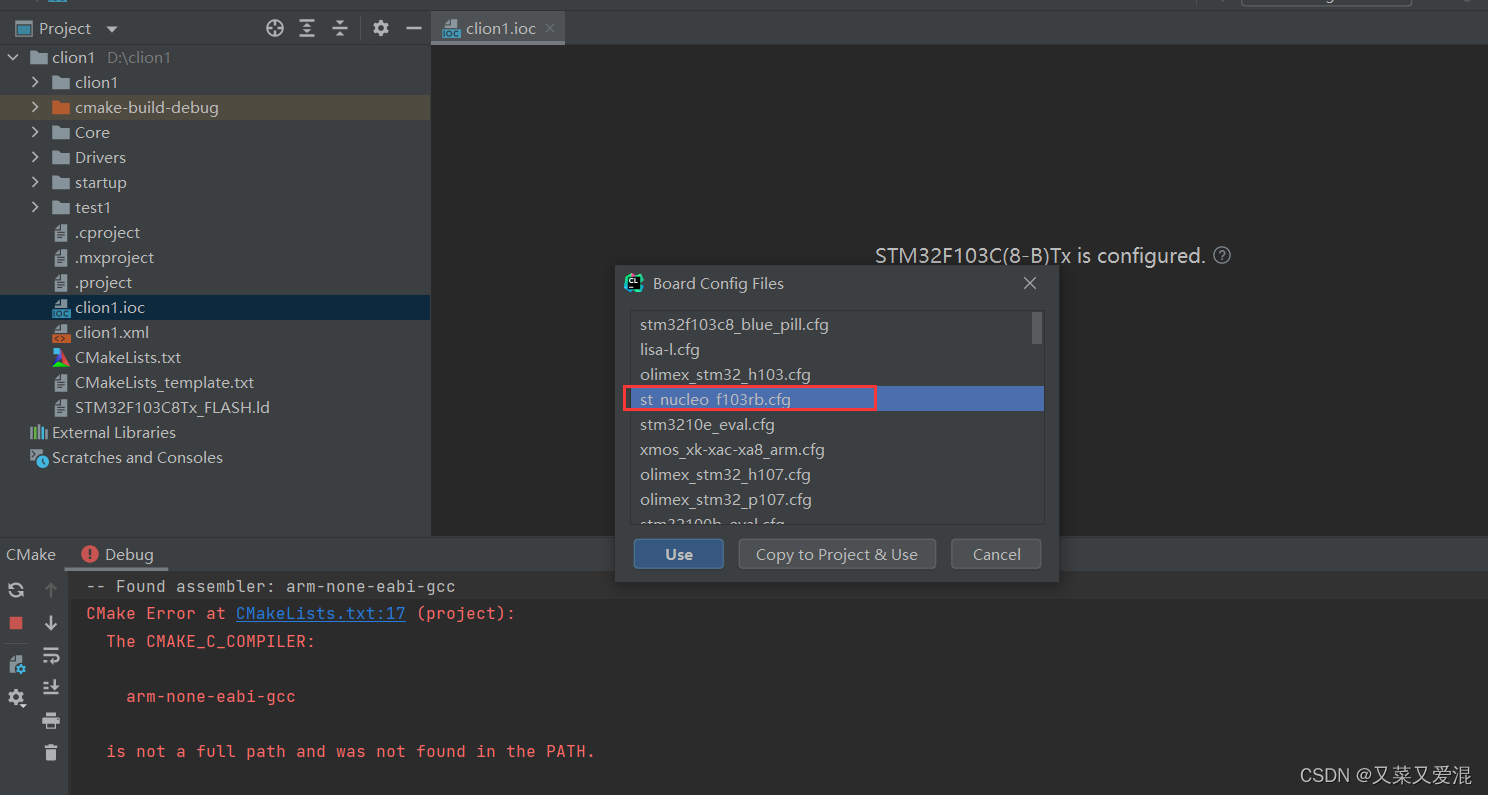Click scroll to end icon in CMake output
Image resolution: width=1488 pixels, height=795 pixels.
(x=51, y=688)
